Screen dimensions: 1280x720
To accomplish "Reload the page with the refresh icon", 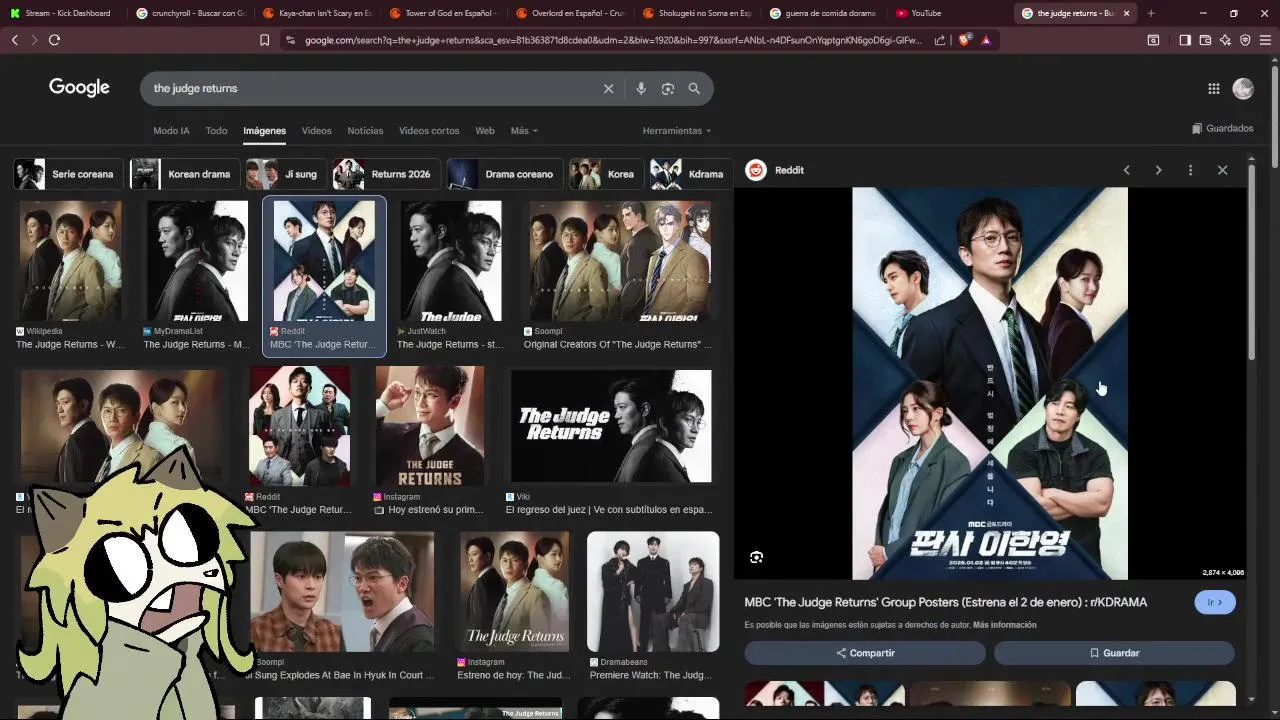I will coord(54,40).
